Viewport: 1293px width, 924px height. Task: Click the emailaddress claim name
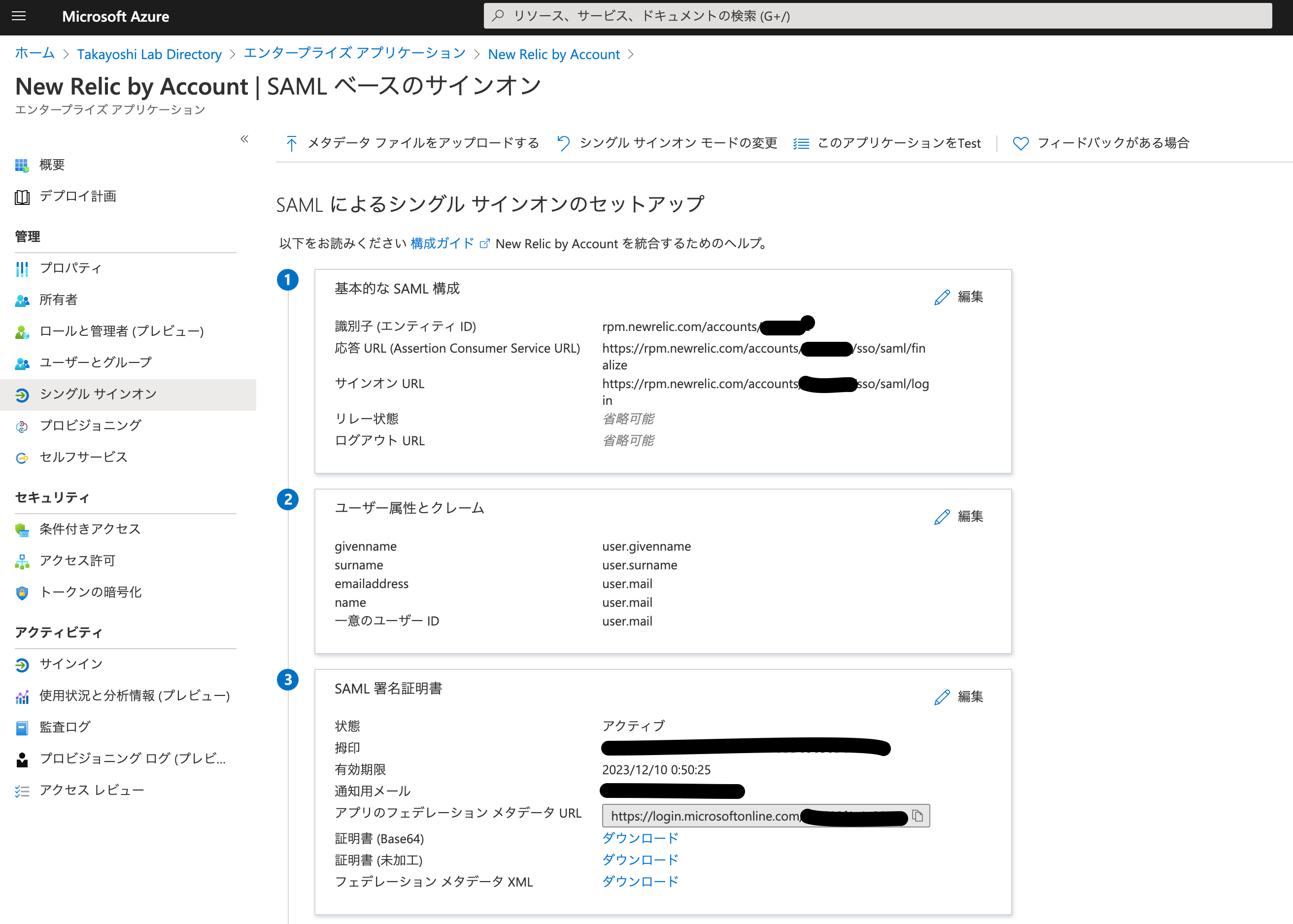pyautogui.click(x=372, y=584)
